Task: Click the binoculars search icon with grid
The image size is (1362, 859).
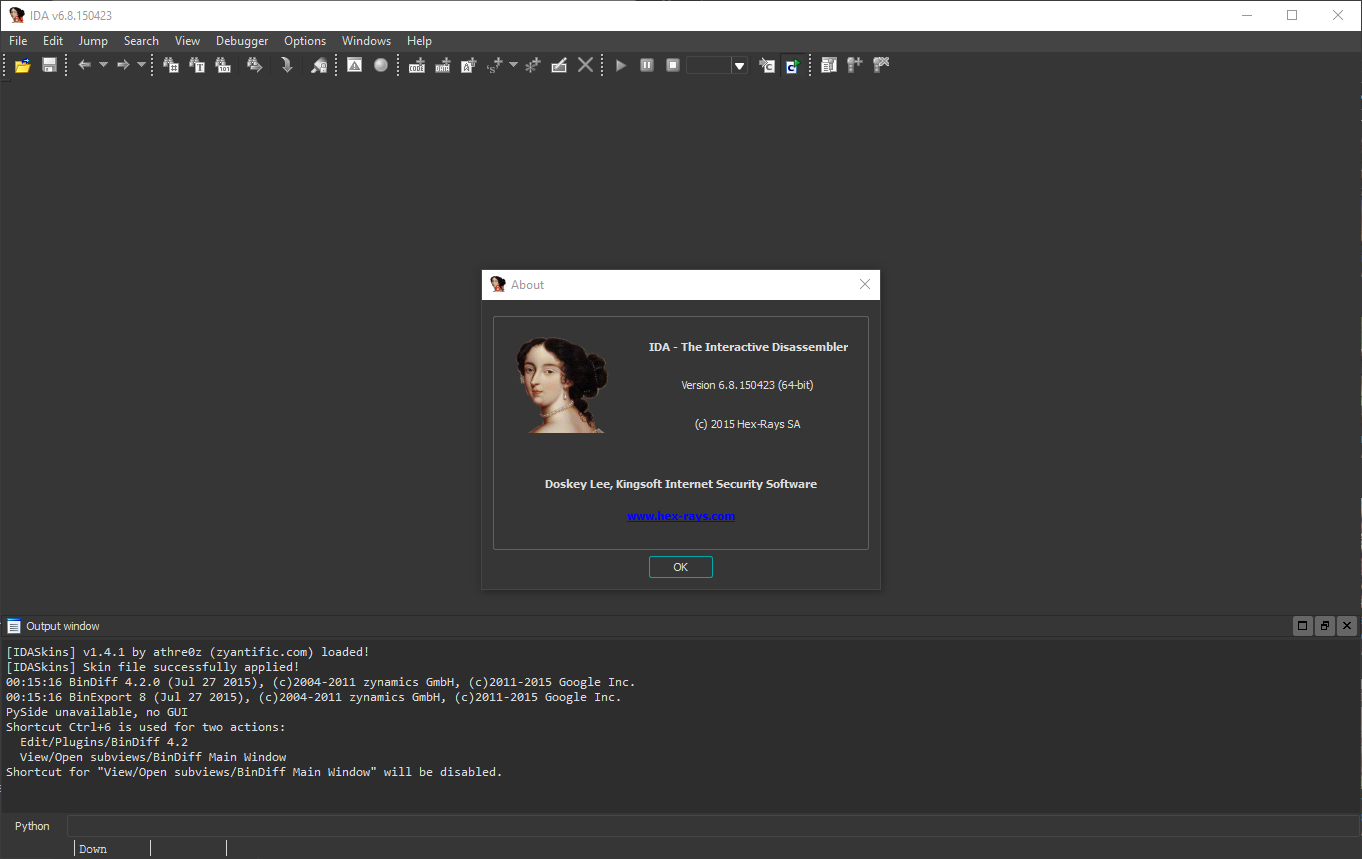Action: (171, 65)
